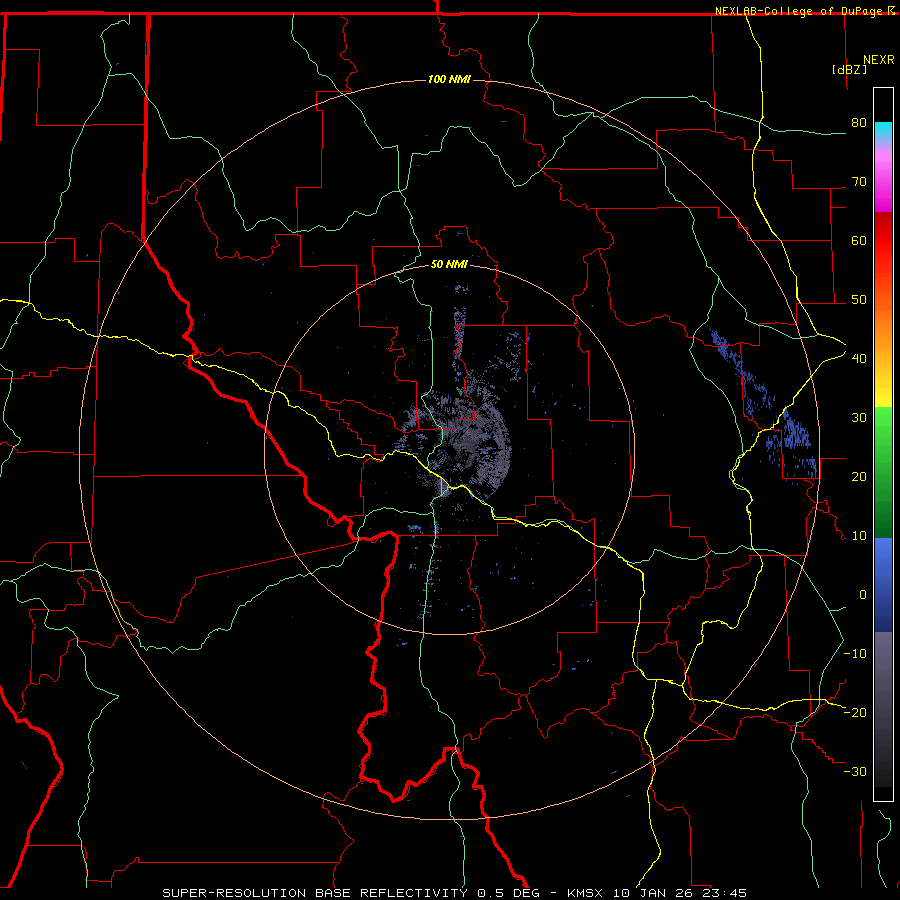Click the 30 value on the dBZ scale
Screen dimensions: 900x900
pyautogui.click(x=859, y=417)
